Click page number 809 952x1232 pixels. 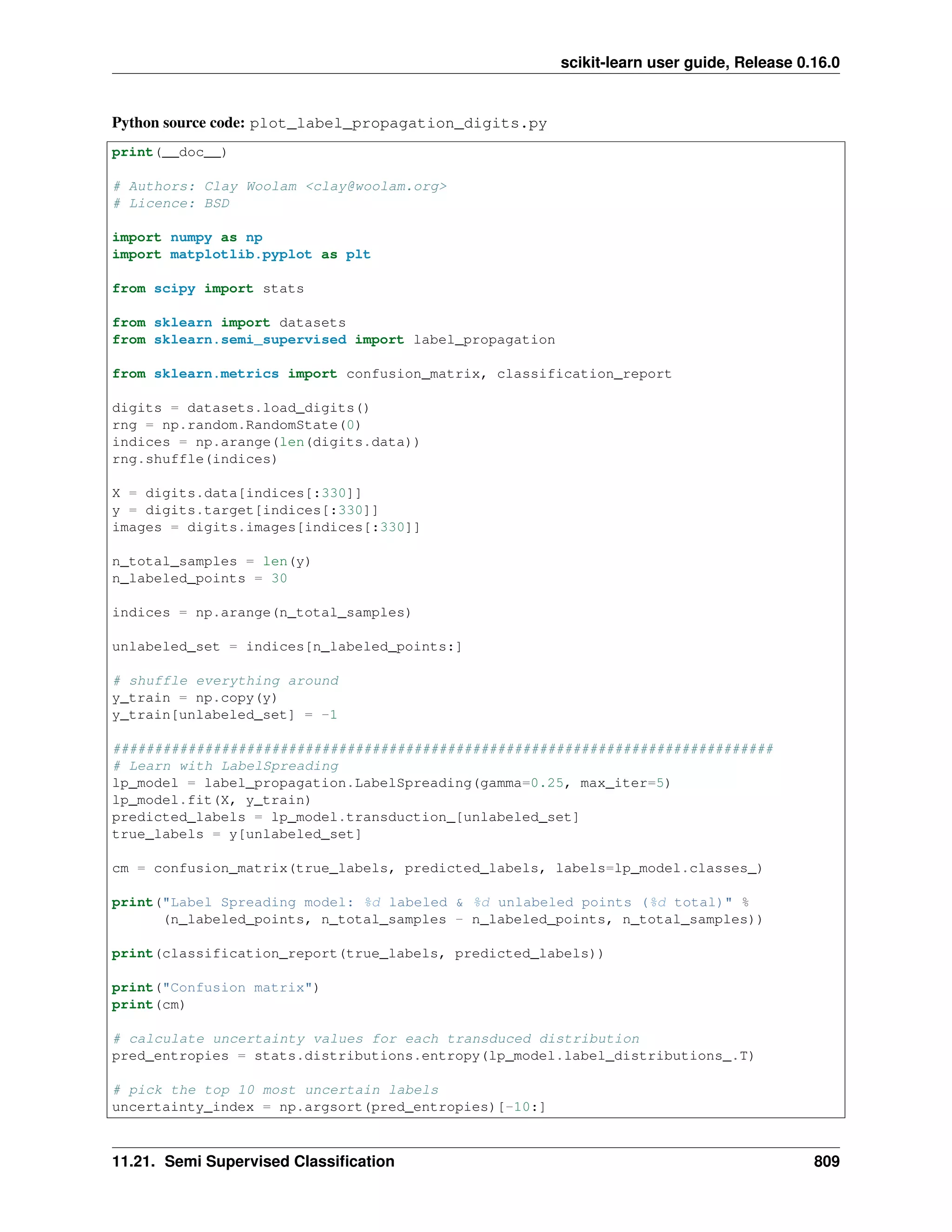[826, 1161]
